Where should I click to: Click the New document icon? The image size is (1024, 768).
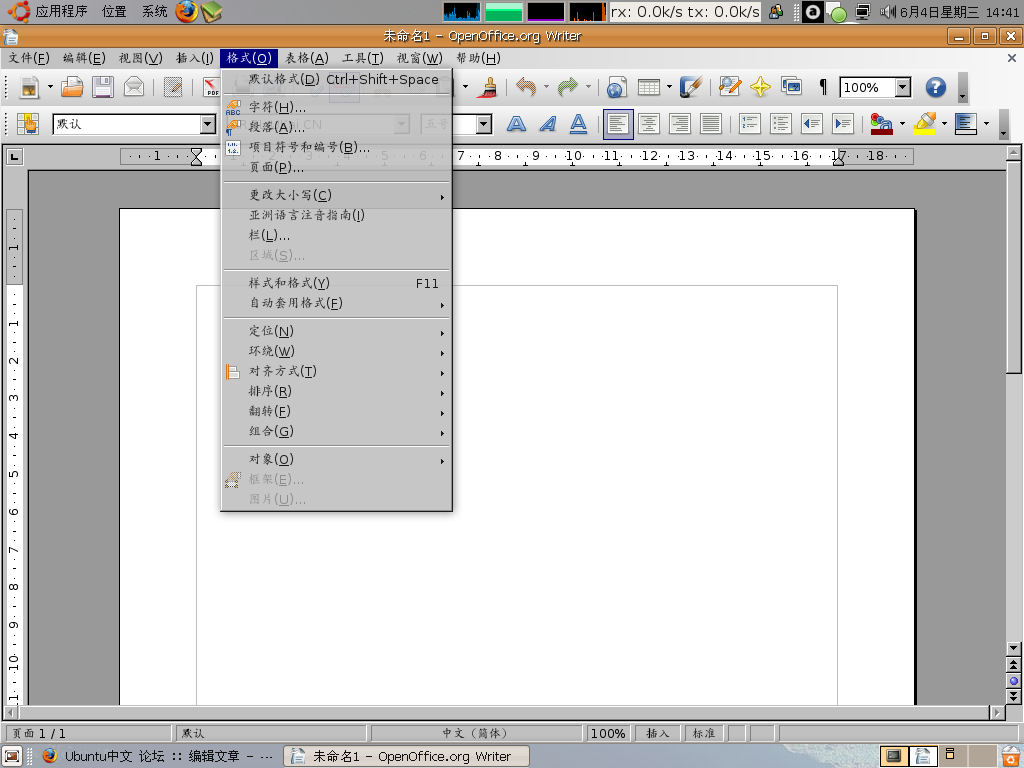[29, 87]
